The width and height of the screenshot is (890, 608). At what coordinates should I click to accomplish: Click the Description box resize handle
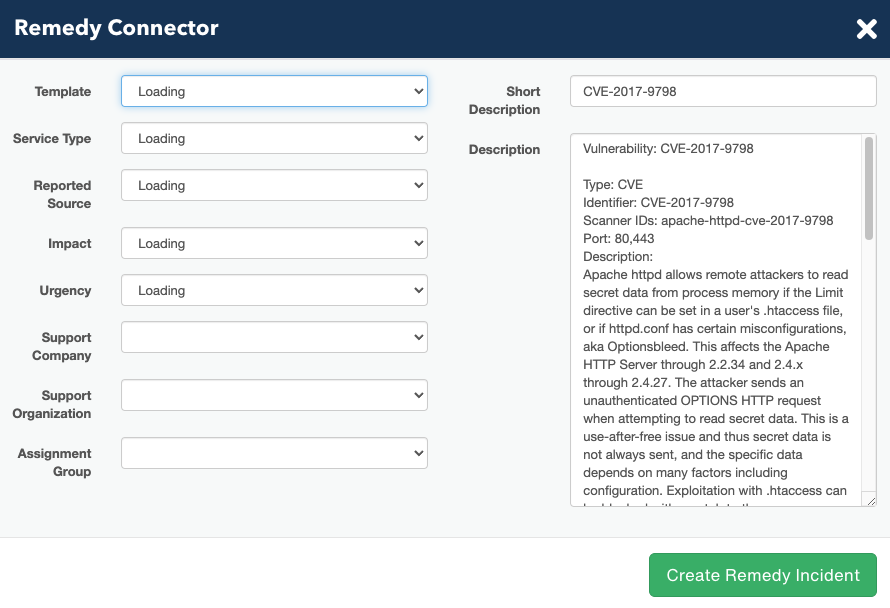pos(871,500)
